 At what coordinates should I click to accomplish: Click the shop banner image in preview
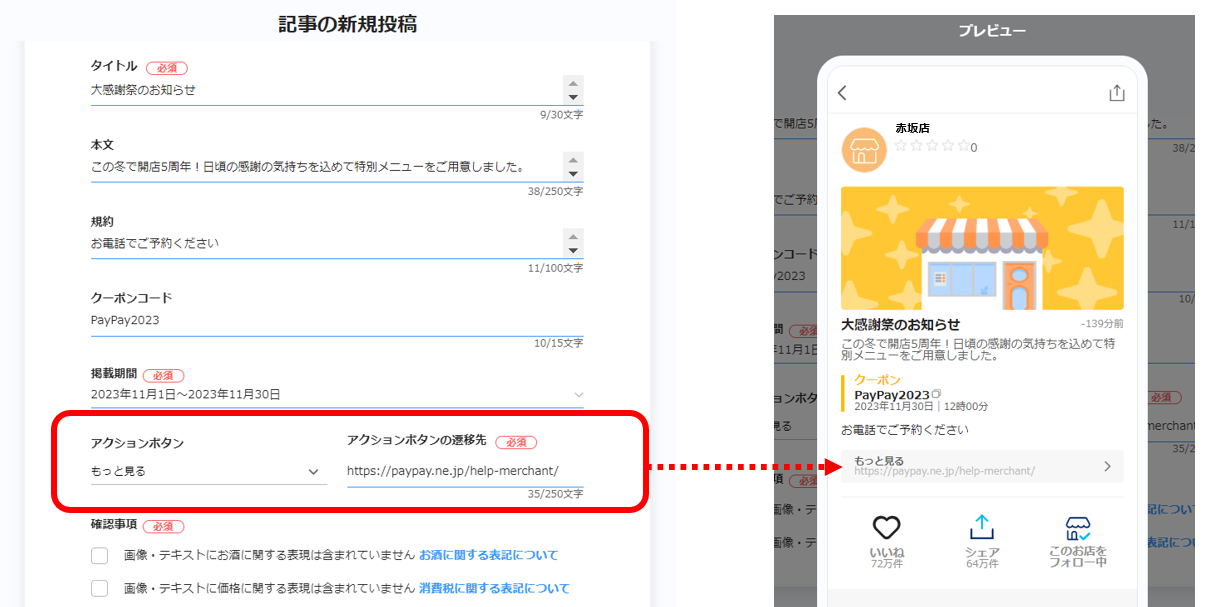pyautogui.click(x=982, y=248)
